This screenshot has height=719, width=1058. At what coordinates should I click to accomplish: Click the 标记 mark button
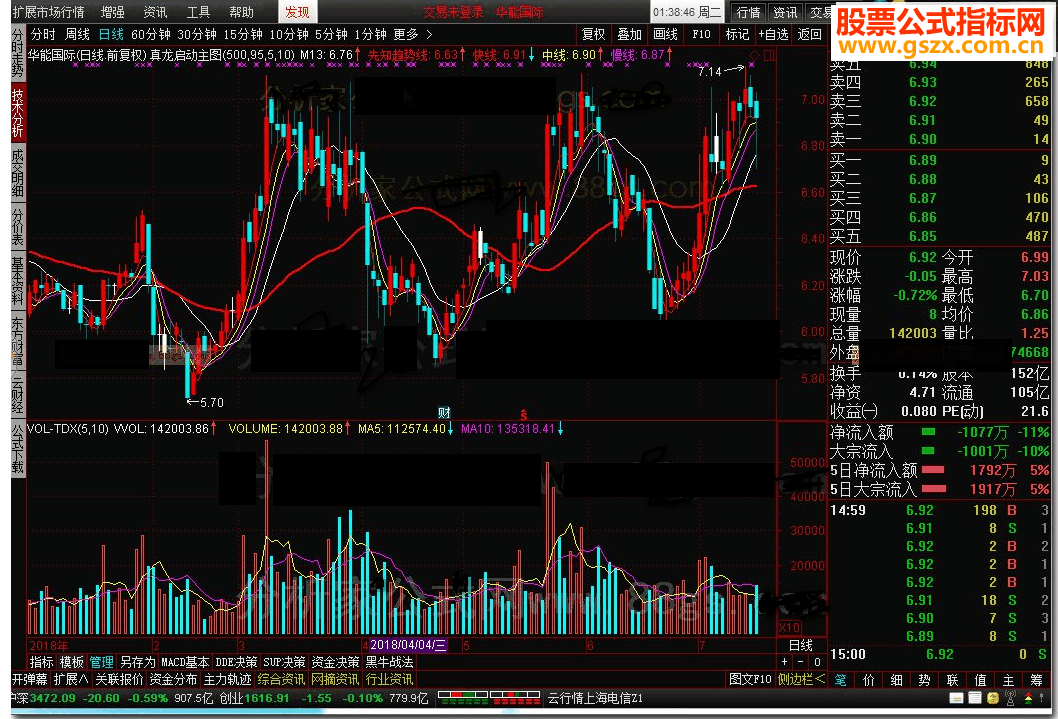coord(737,34)
